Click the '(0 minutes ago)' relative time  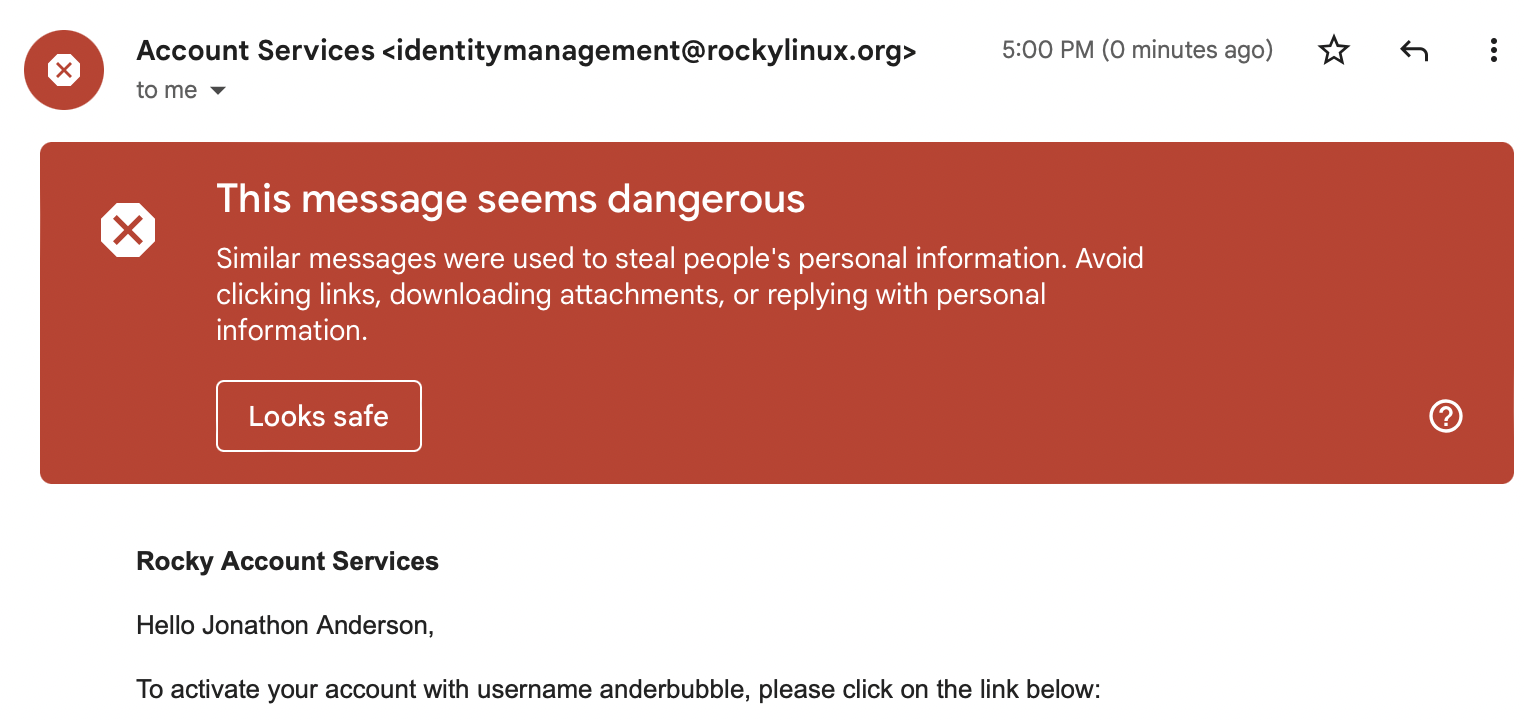[1187, 50]
